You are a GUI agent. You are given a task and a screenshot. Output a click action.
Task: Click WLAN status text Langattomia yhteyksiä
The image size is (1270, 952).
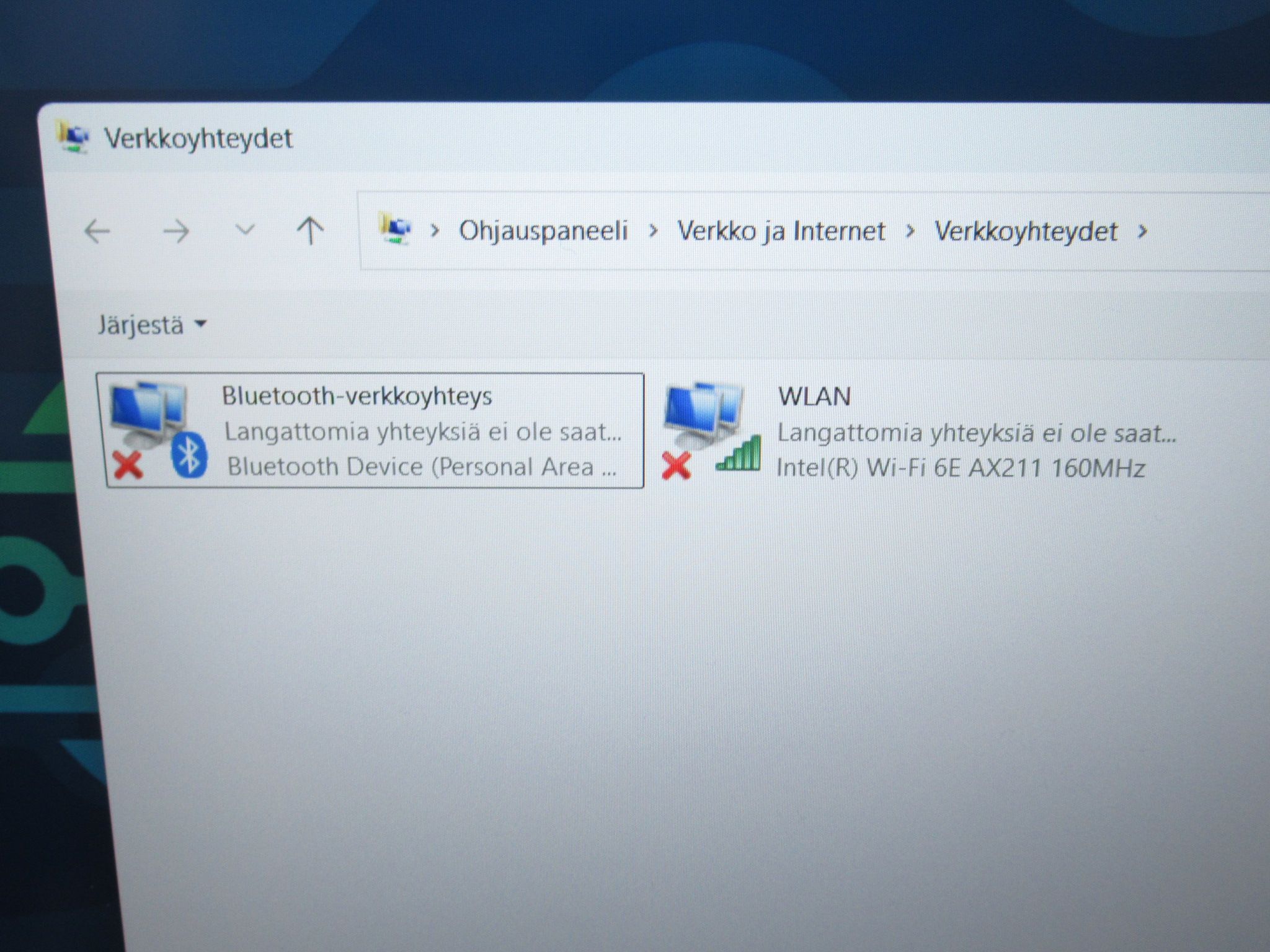977,433
